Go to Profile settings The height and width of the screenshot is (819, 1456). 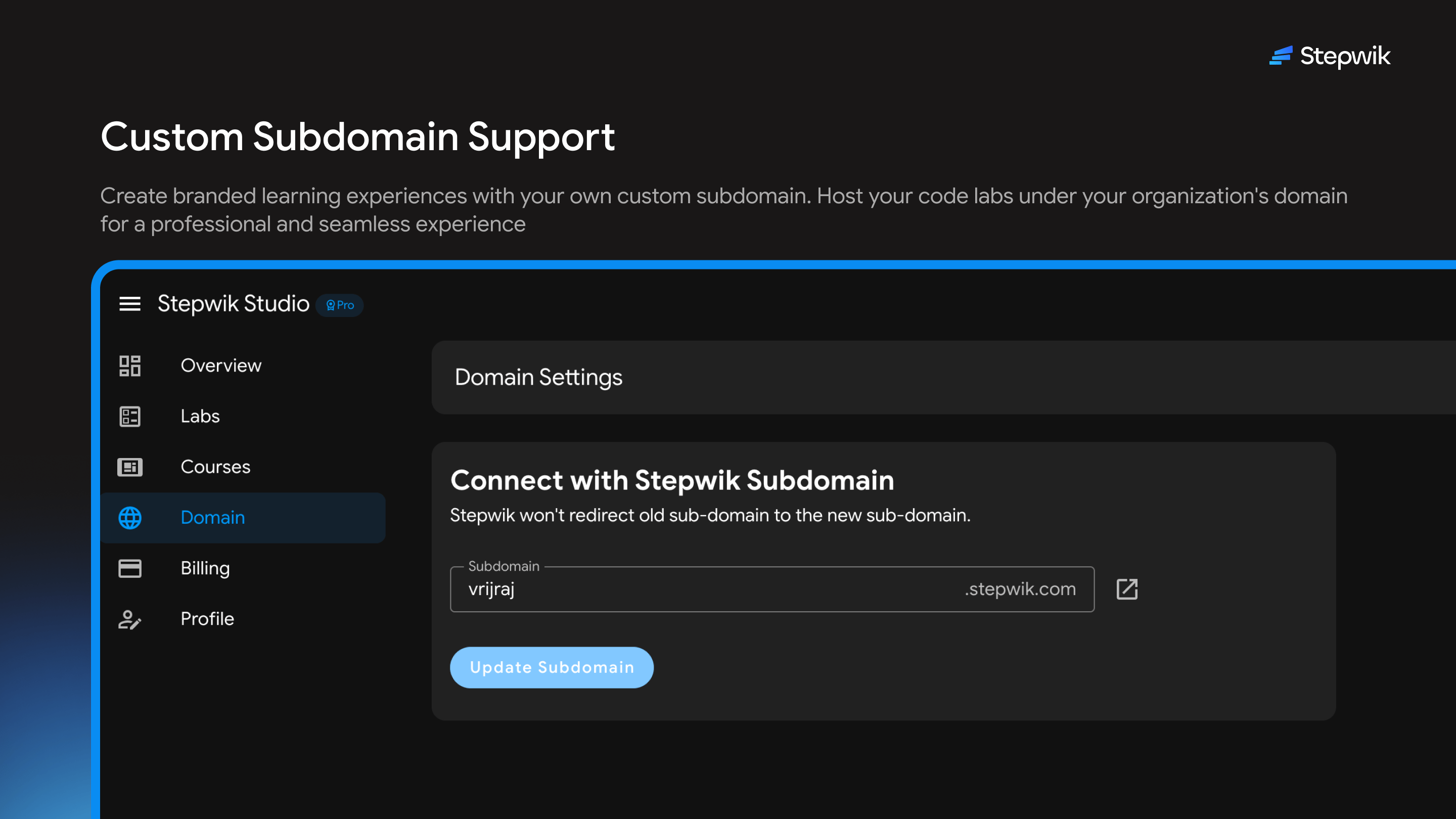tap(207, 619)
